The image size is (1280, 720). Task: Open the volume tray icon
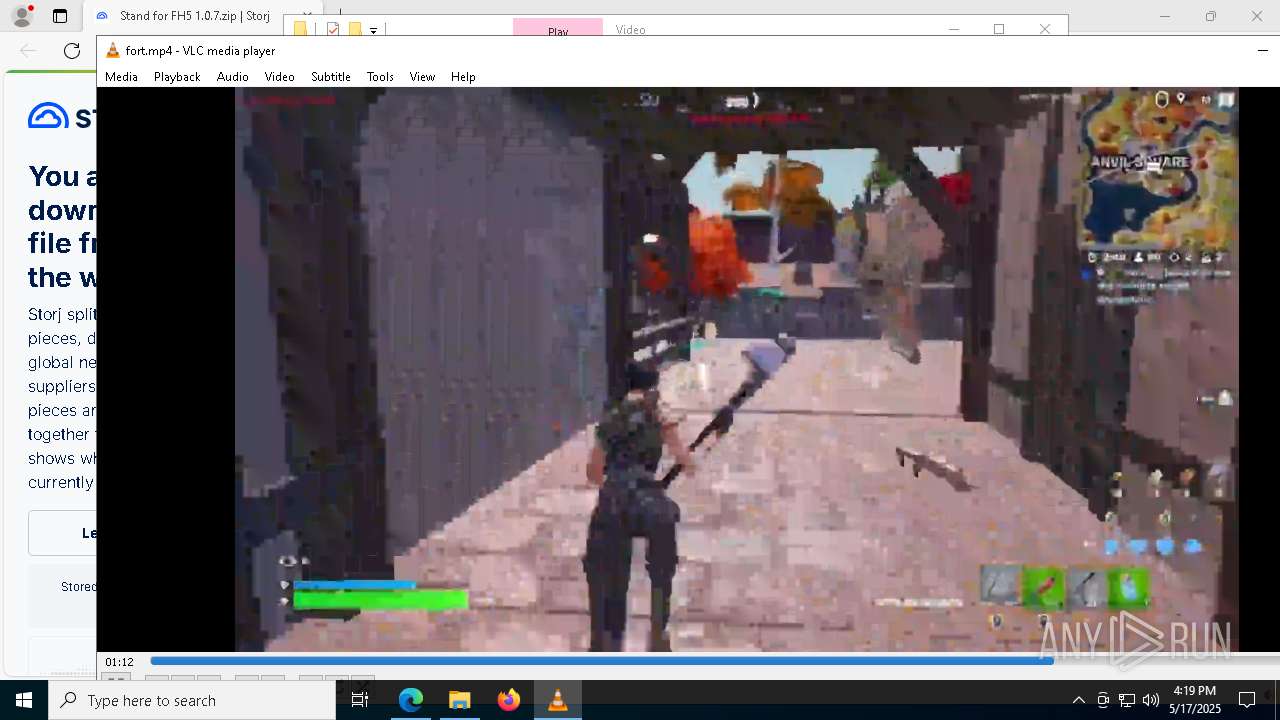(1151, 700)
